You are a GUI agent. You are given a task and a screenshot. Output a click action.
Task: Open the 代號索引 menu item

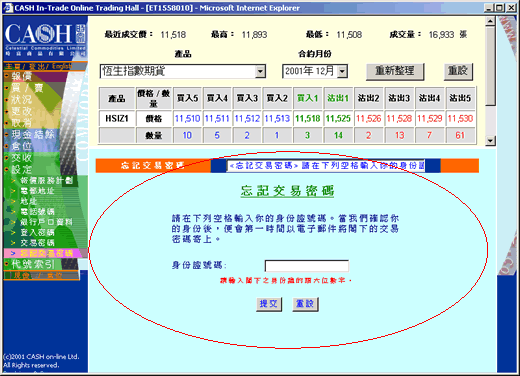33,264
